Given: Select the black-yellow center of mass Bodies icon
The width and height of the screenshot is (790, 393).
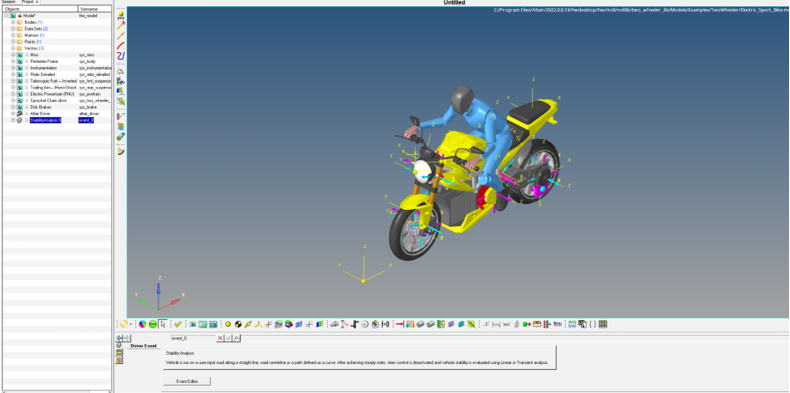Looking at the screenshot, I should pos(238,324).
